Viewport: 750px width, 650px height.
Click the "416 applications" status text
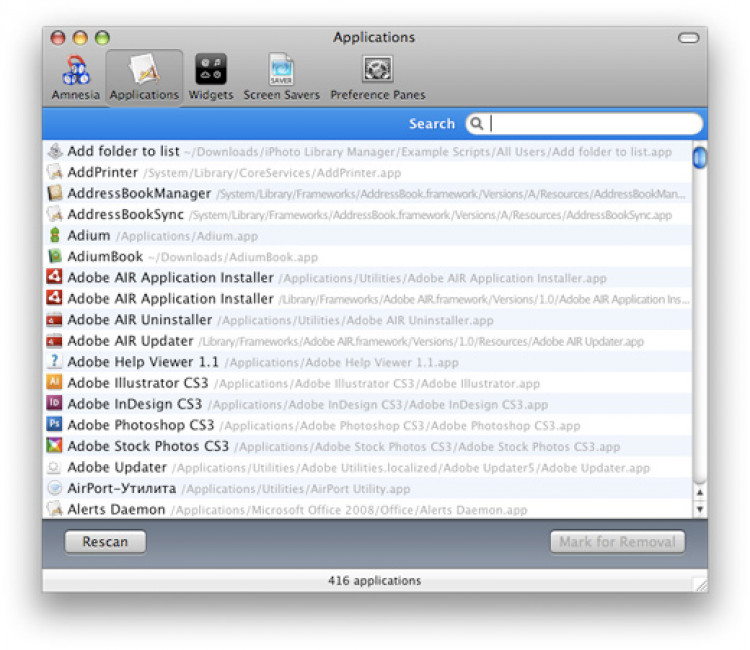(x=375, y=580)
